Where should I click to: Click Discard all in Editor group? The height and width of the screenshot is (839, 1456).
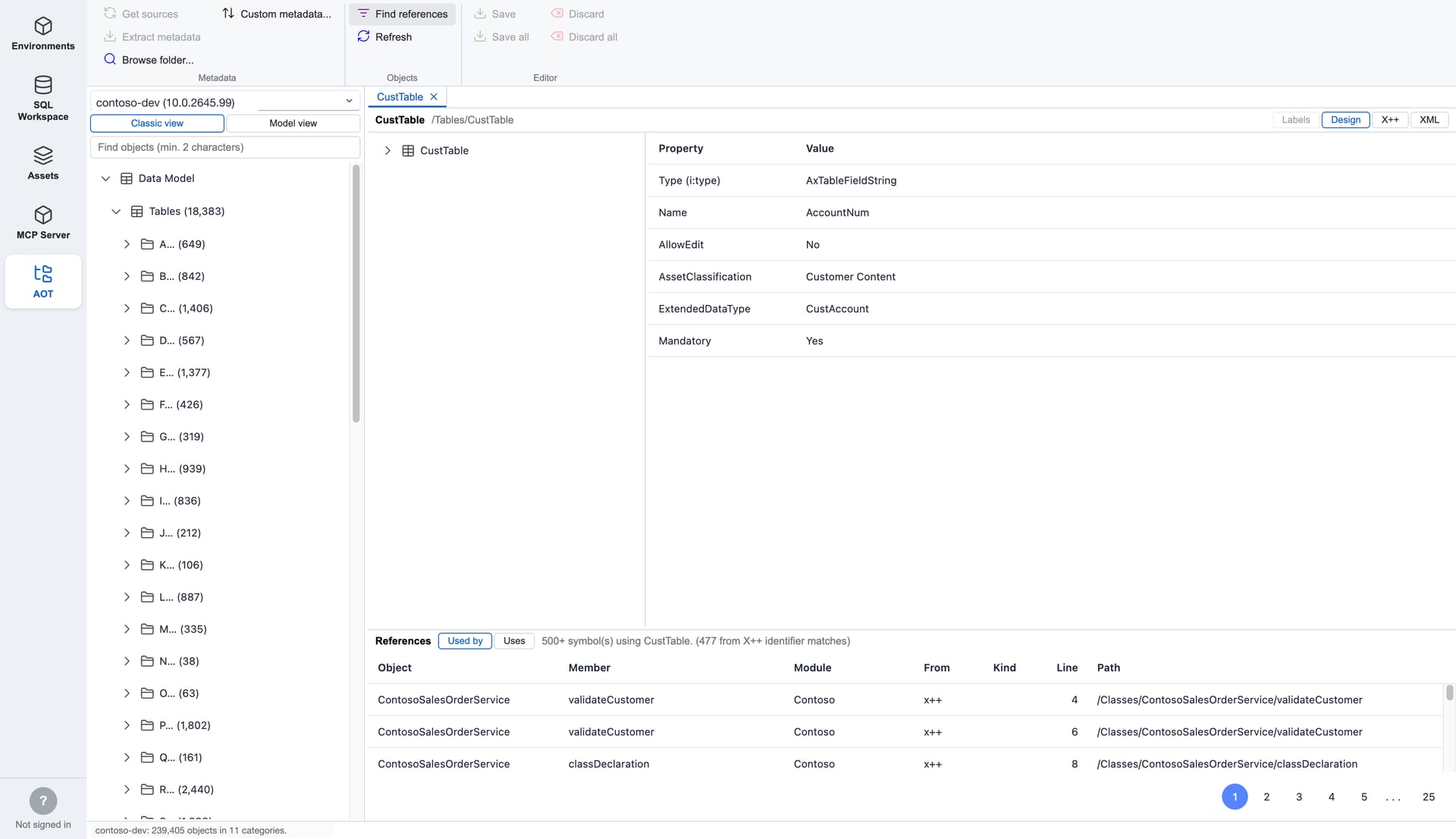[584, 36]
